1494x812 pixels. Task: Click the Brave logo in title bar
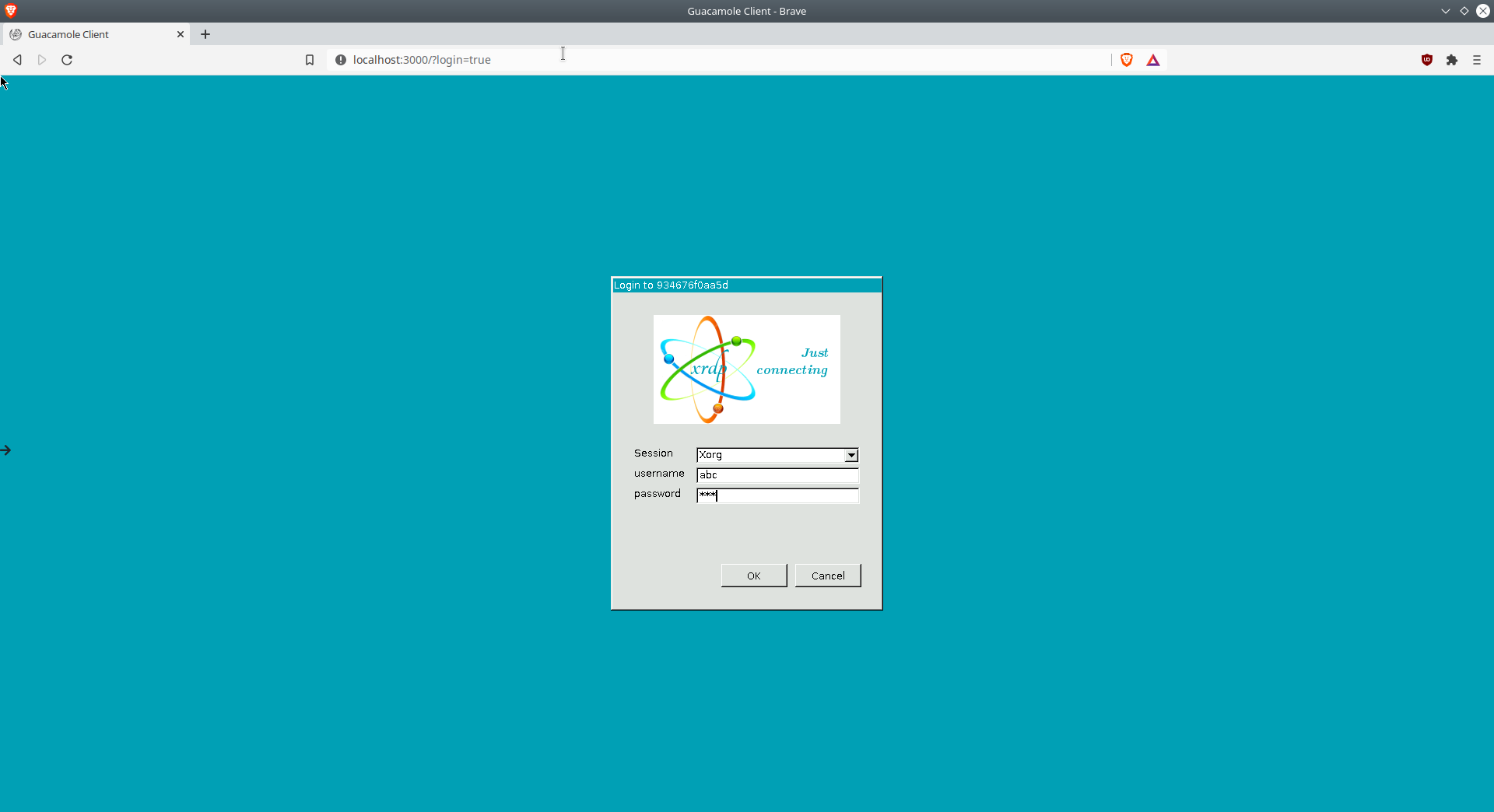(11, 11)
